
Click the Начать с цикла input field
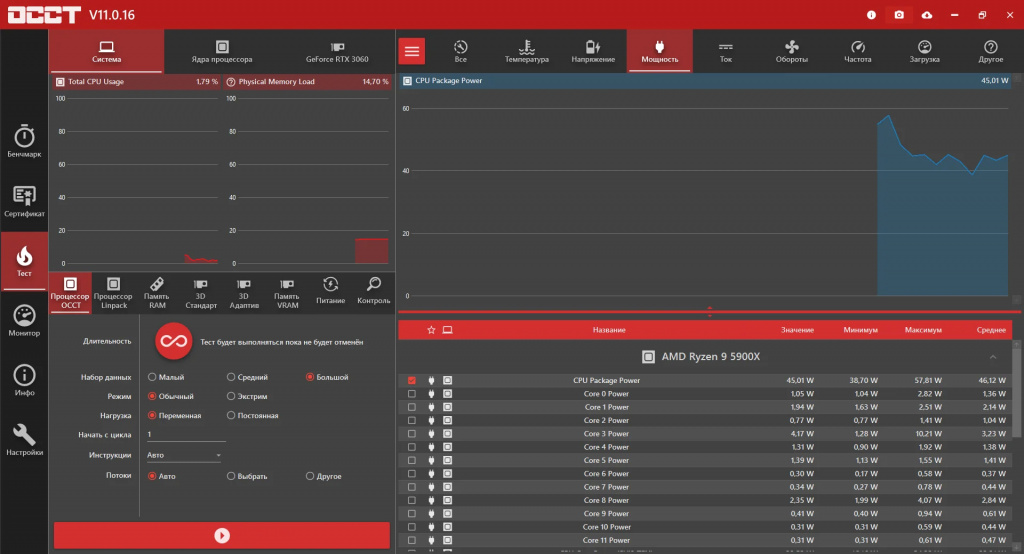click(x=185, y=434)
